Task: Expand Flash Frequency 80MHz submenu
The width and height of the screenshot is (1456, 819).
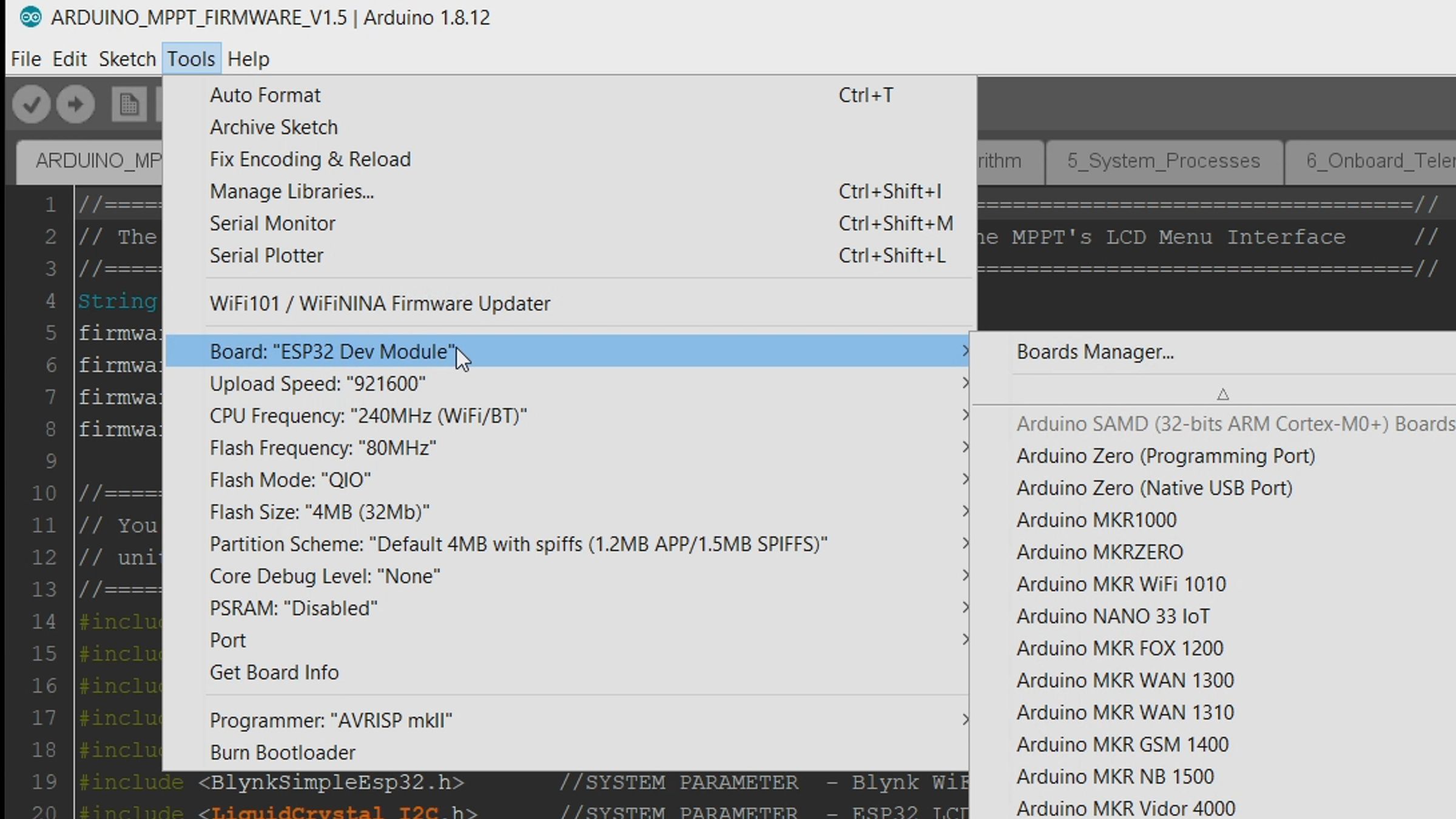Action: tap(568, 448)
